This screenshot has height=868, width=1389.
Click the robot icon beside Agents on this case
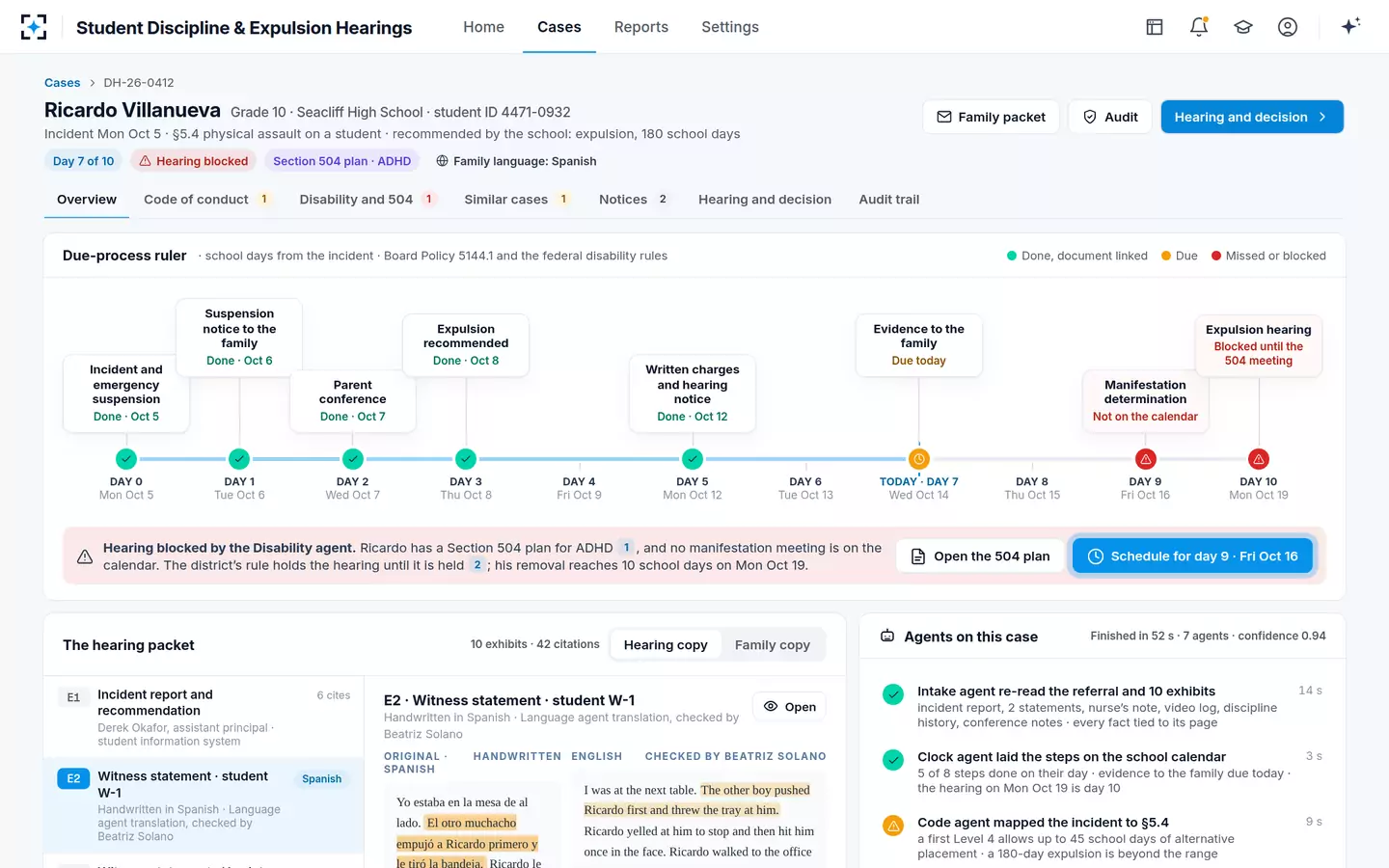tap(887, 637)
